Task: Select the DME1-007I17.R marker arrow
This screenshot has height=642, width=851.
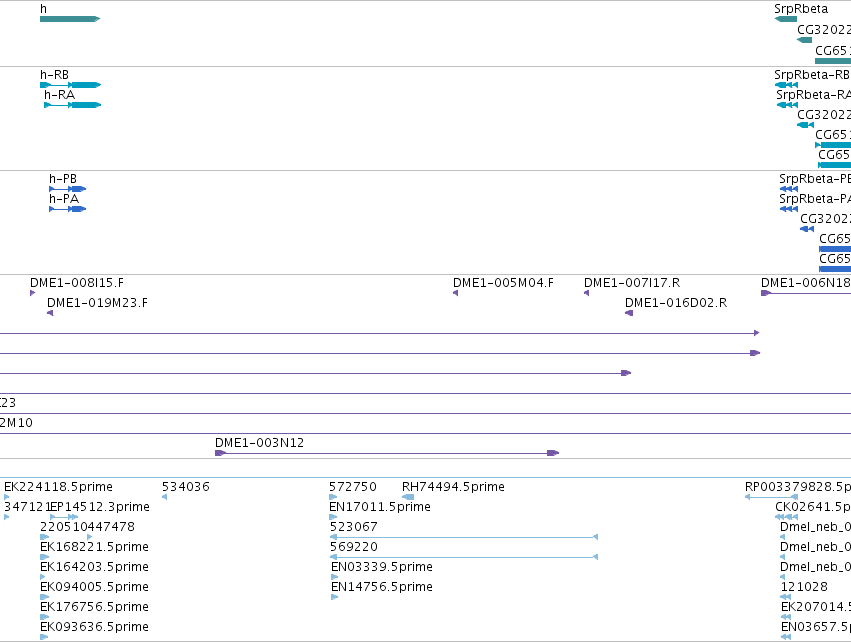Action: (x=586, y=293)
